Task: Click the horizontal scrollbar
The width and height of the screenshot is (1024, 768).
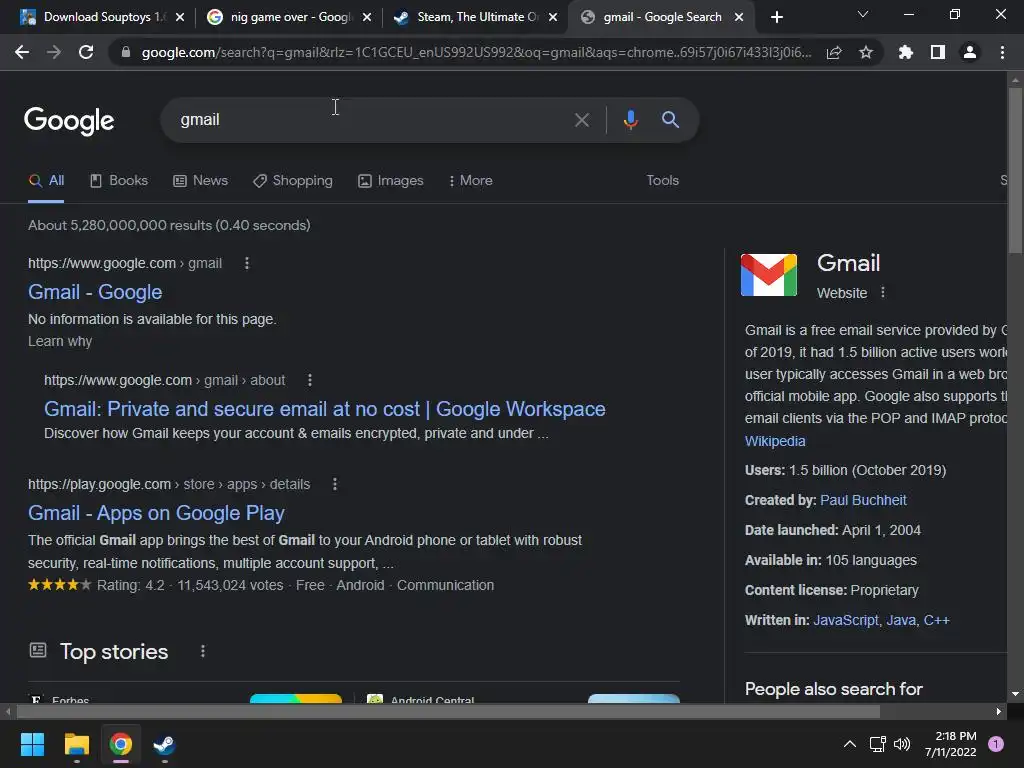Action: coord(448,712)
